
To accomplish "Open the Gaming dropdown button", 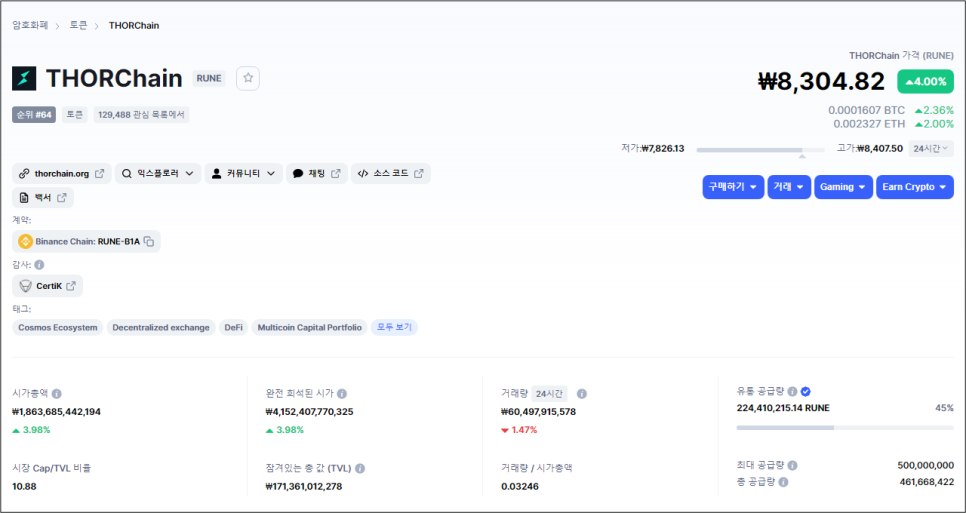I will 843,187.
